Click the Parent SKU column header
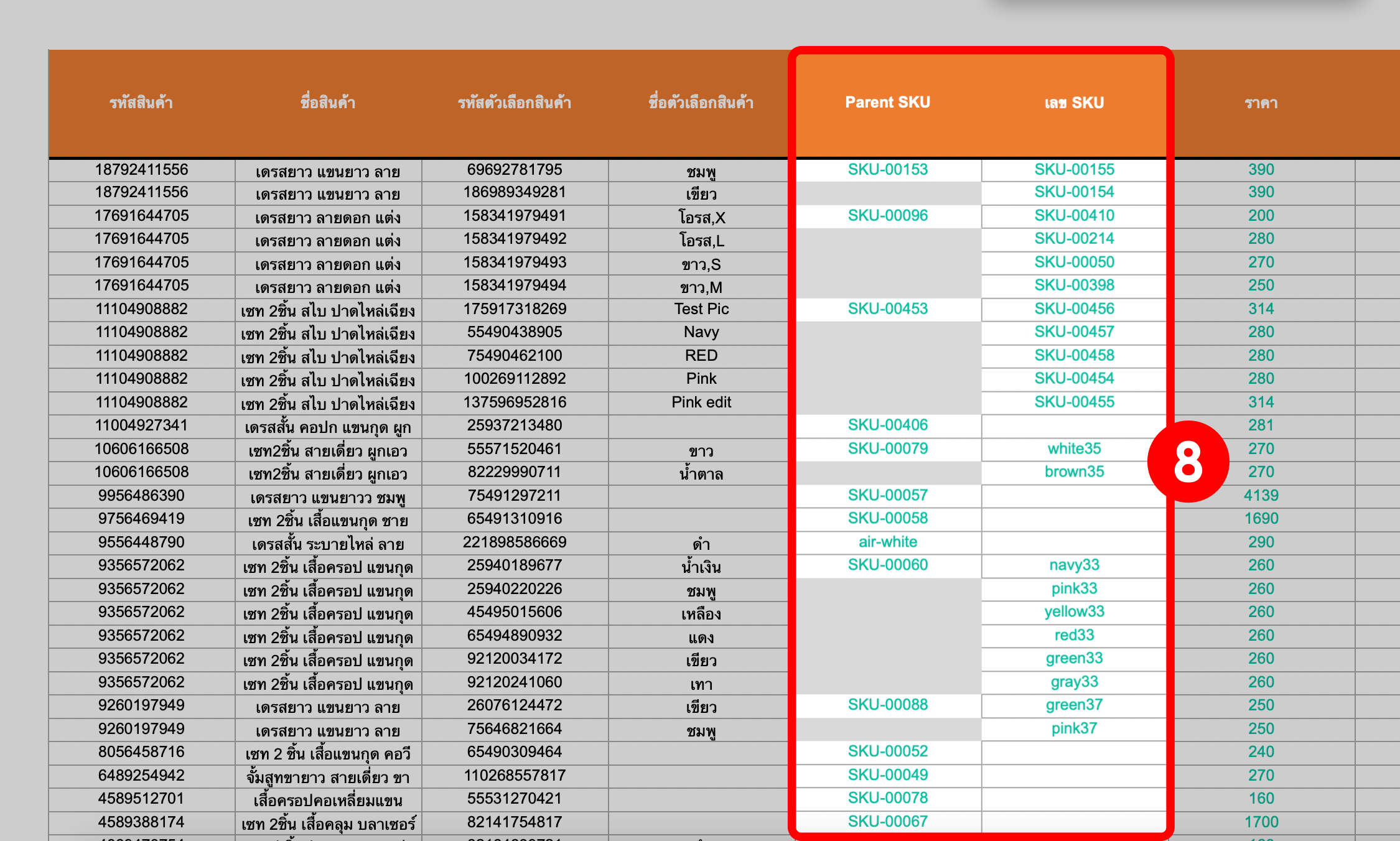The height and width of the screenshot is (841, 1400). click(x=887, y=103)
